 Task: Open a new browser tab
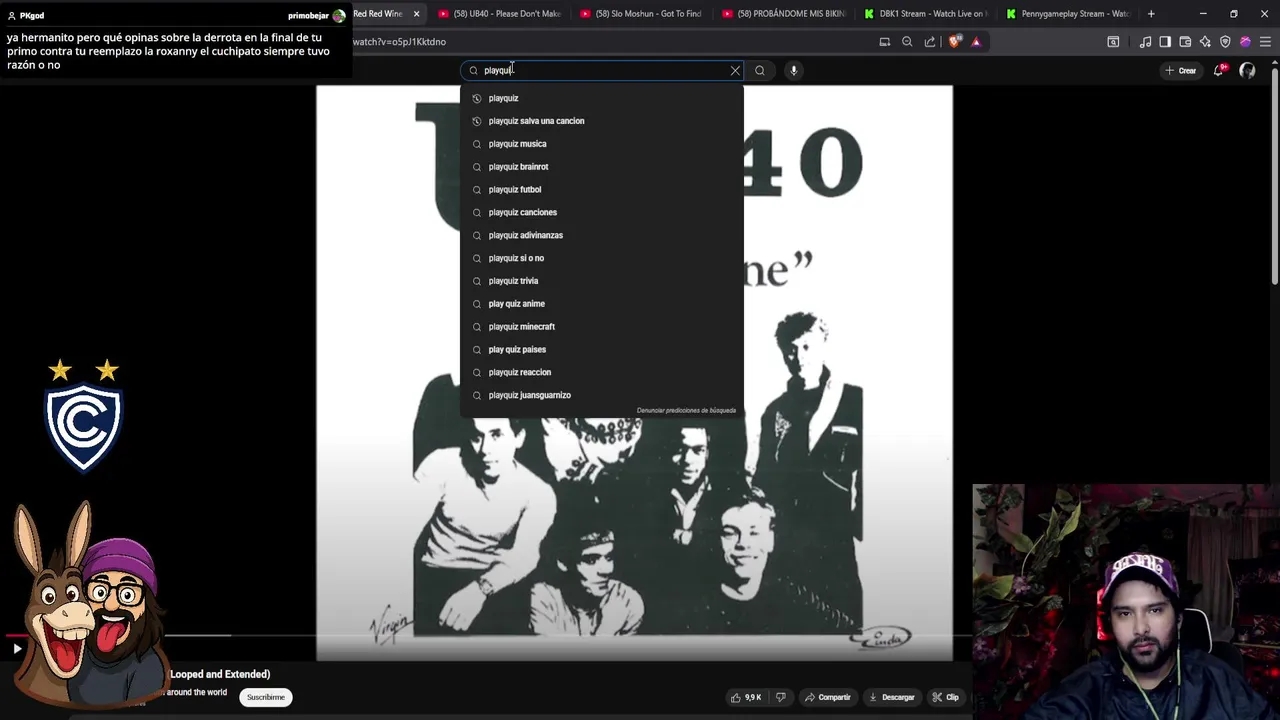pos(1151,14)
